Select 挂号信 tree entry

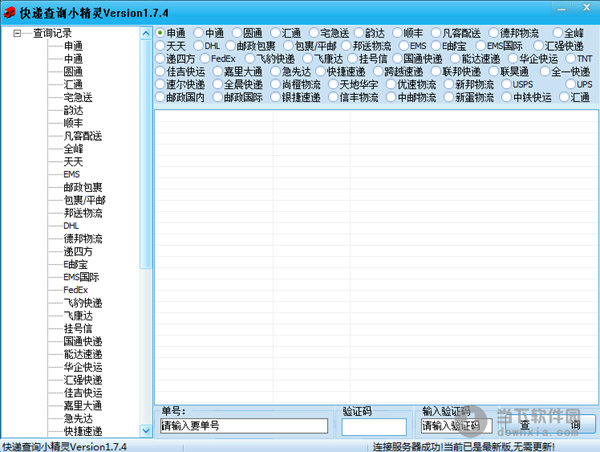[78, 328]
